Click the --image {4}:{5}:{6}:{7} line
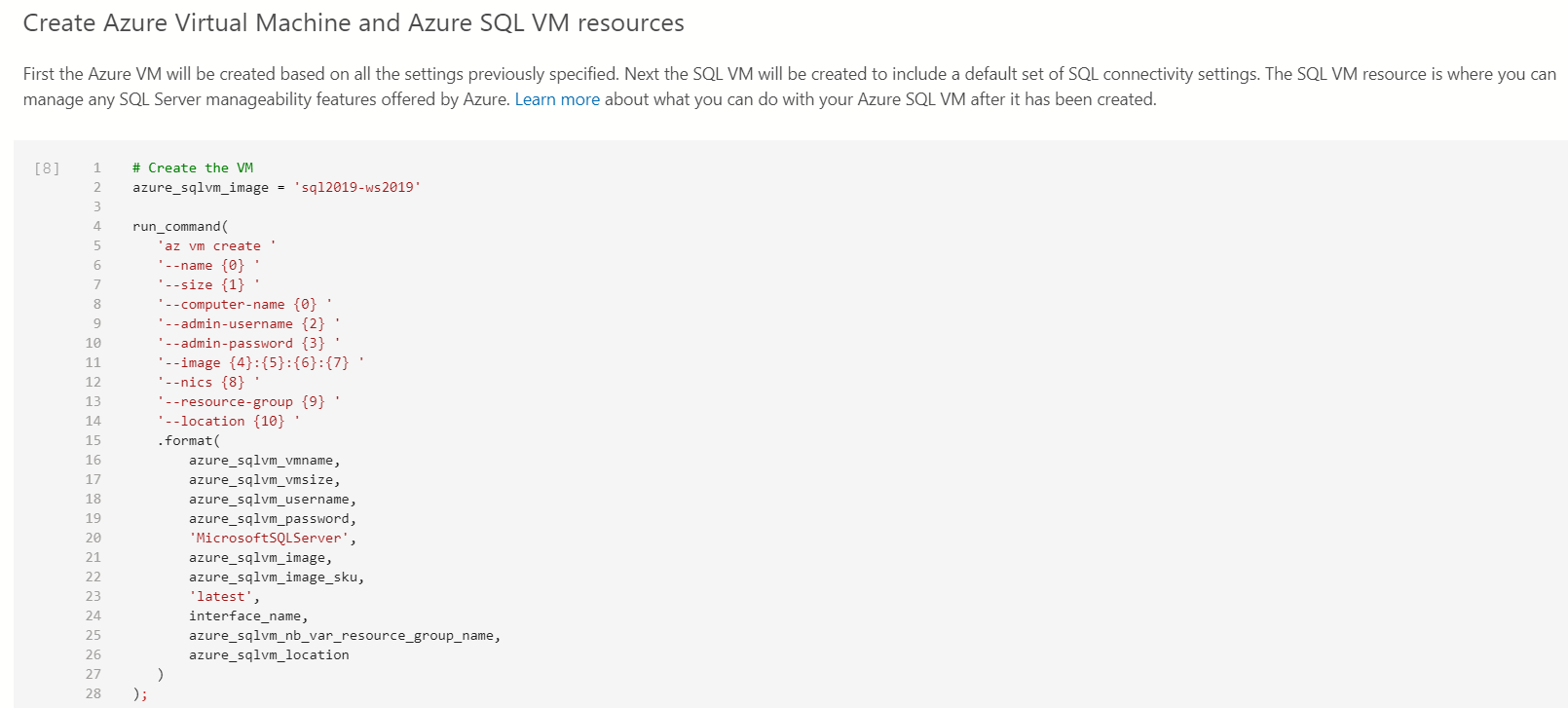This screenshot has height=708, width=1568. pyautogui.click(x=260, y=363)
